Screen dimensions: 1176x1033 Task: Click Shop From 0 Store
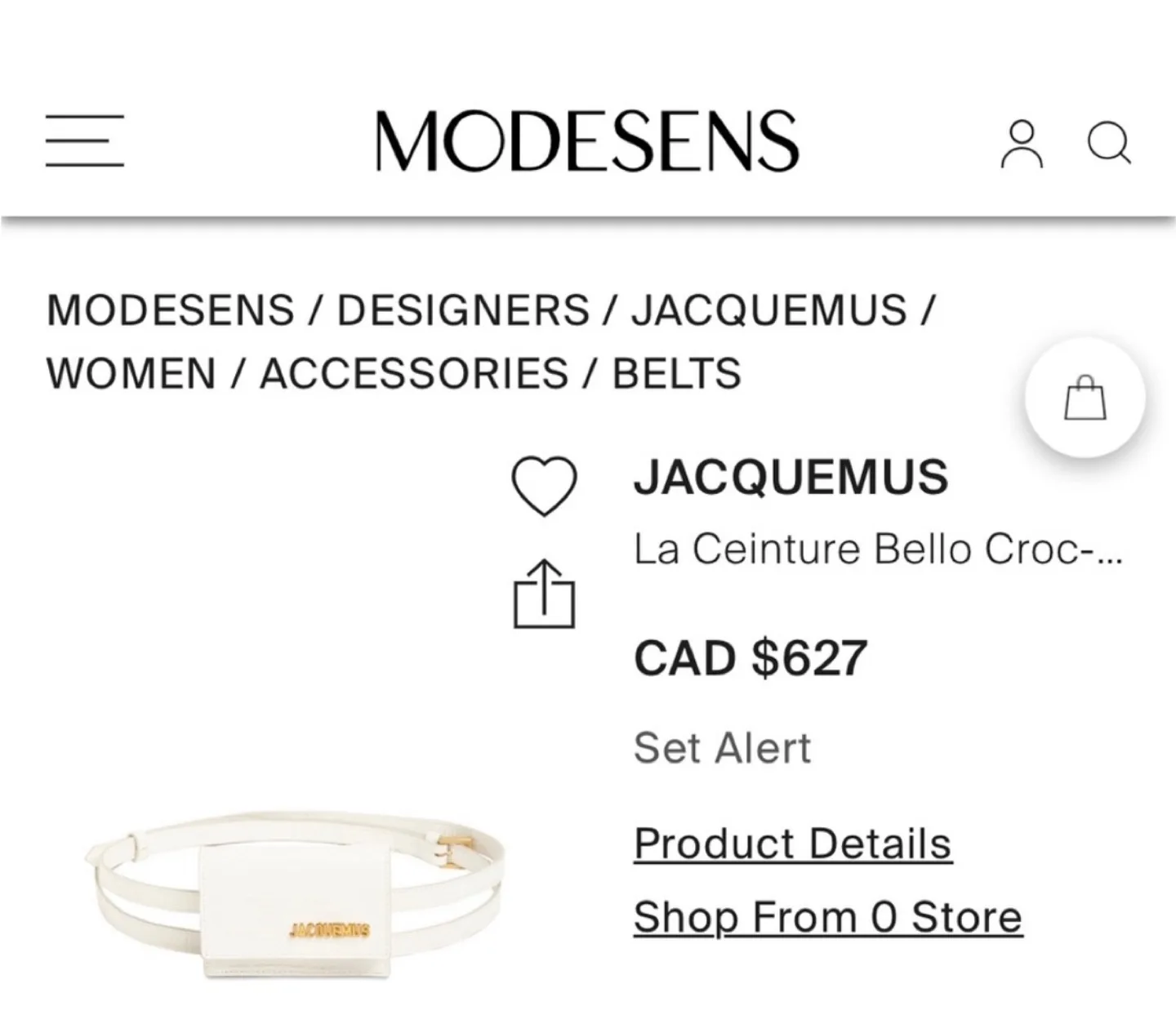pos(826,916)
